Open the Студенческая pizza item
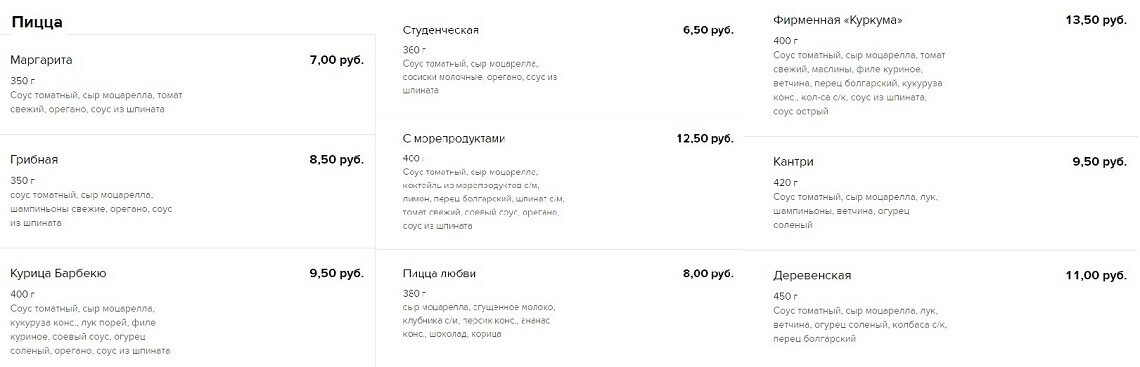1140x367 pixels. (x=441, y=31)
